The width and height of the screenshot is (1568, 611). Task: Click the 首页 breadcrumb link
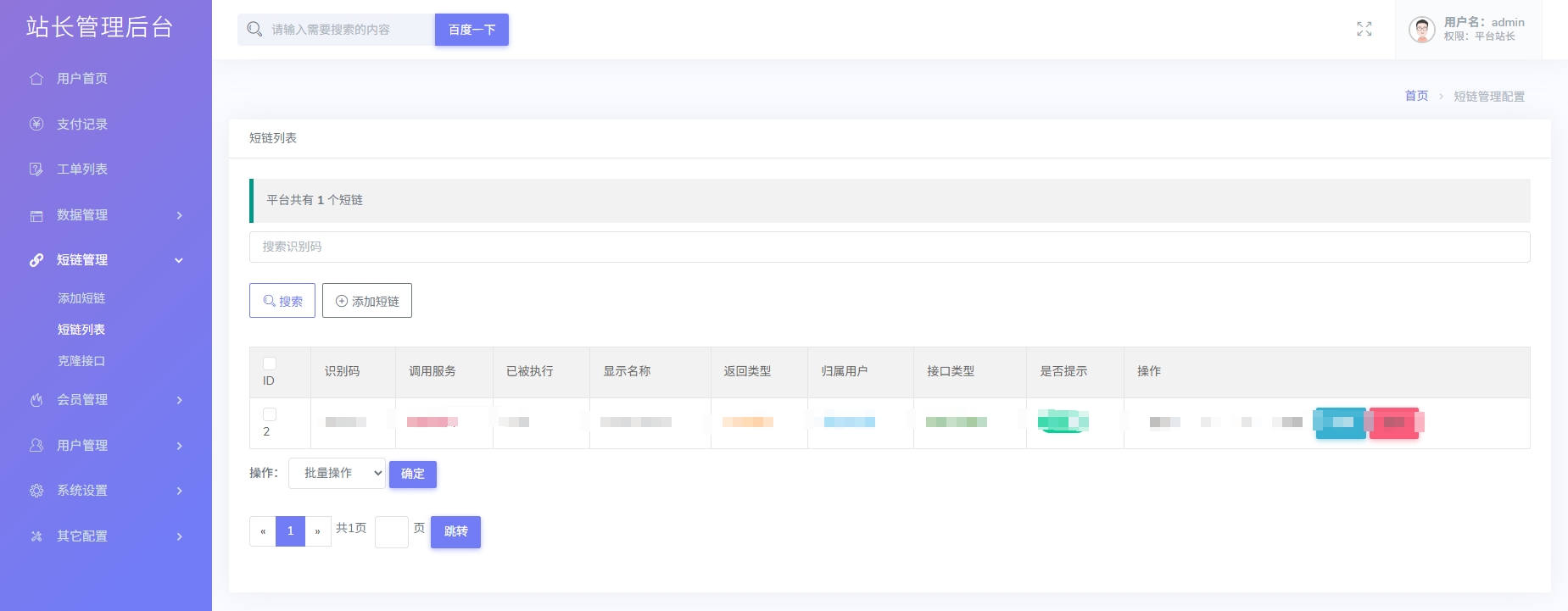tap(1416, 96)
